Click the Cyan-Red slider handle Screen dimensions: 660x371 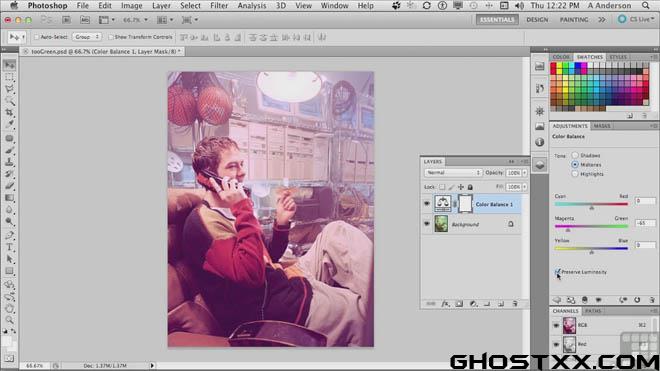click(591, 208)
